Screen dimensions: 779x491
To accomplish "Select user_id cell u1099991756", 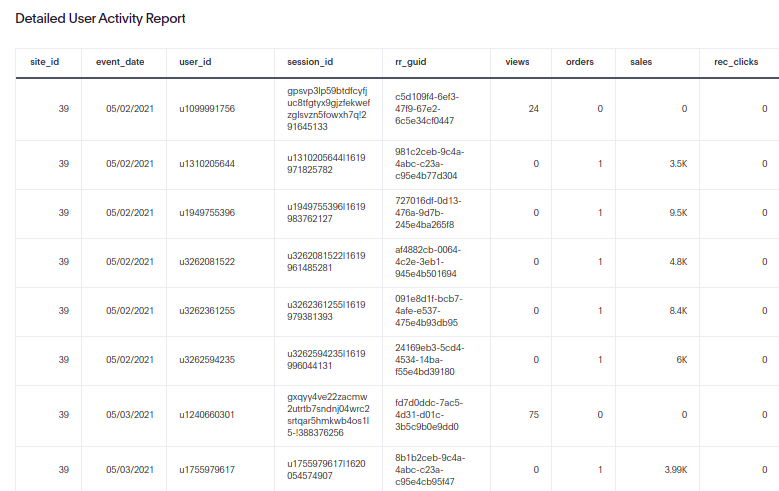I will [x=206, y=108].
